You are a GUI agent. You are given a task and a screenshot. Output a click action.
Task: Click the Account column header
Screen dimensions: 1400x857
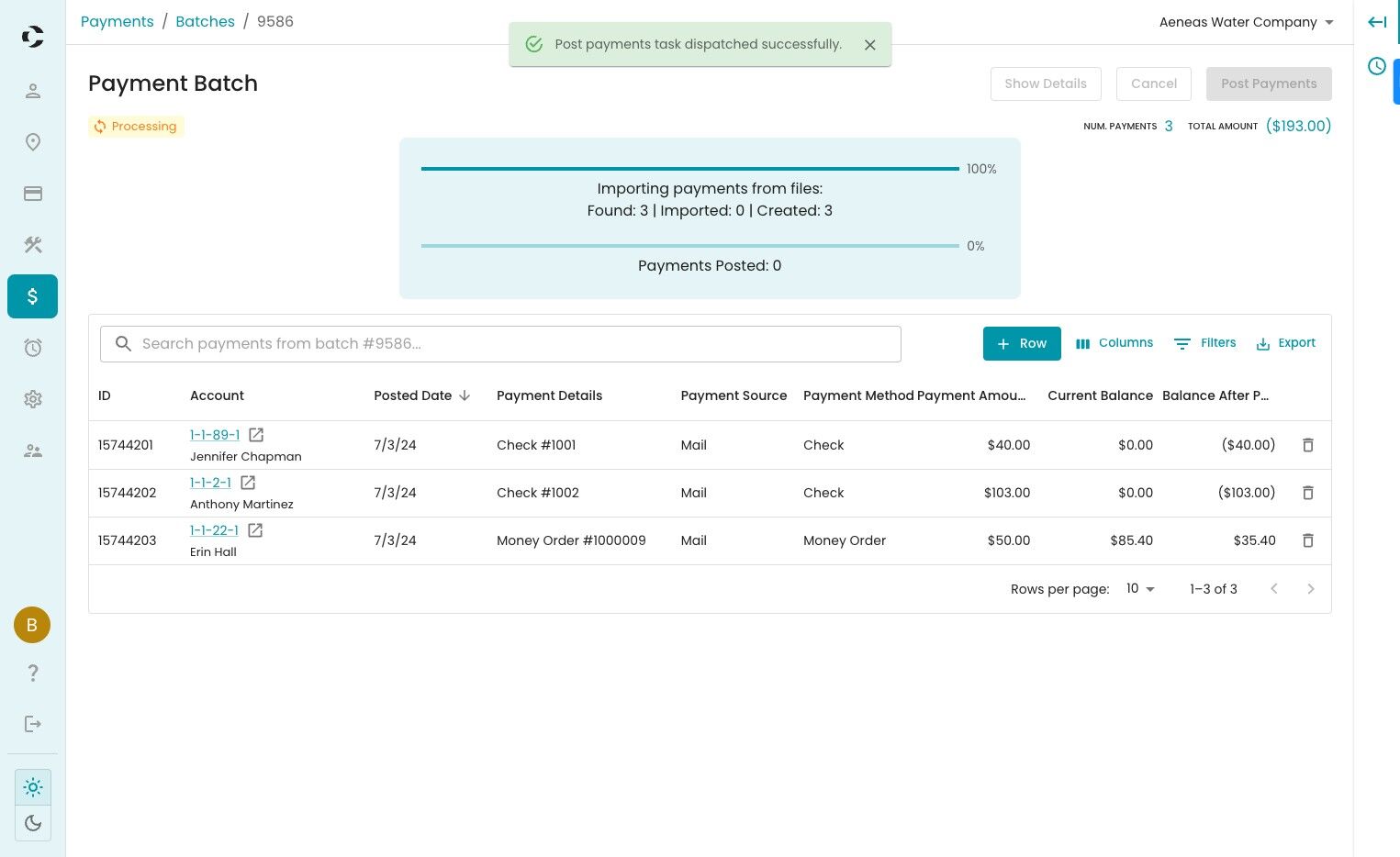pyautogui.click(x=217, y=395)
